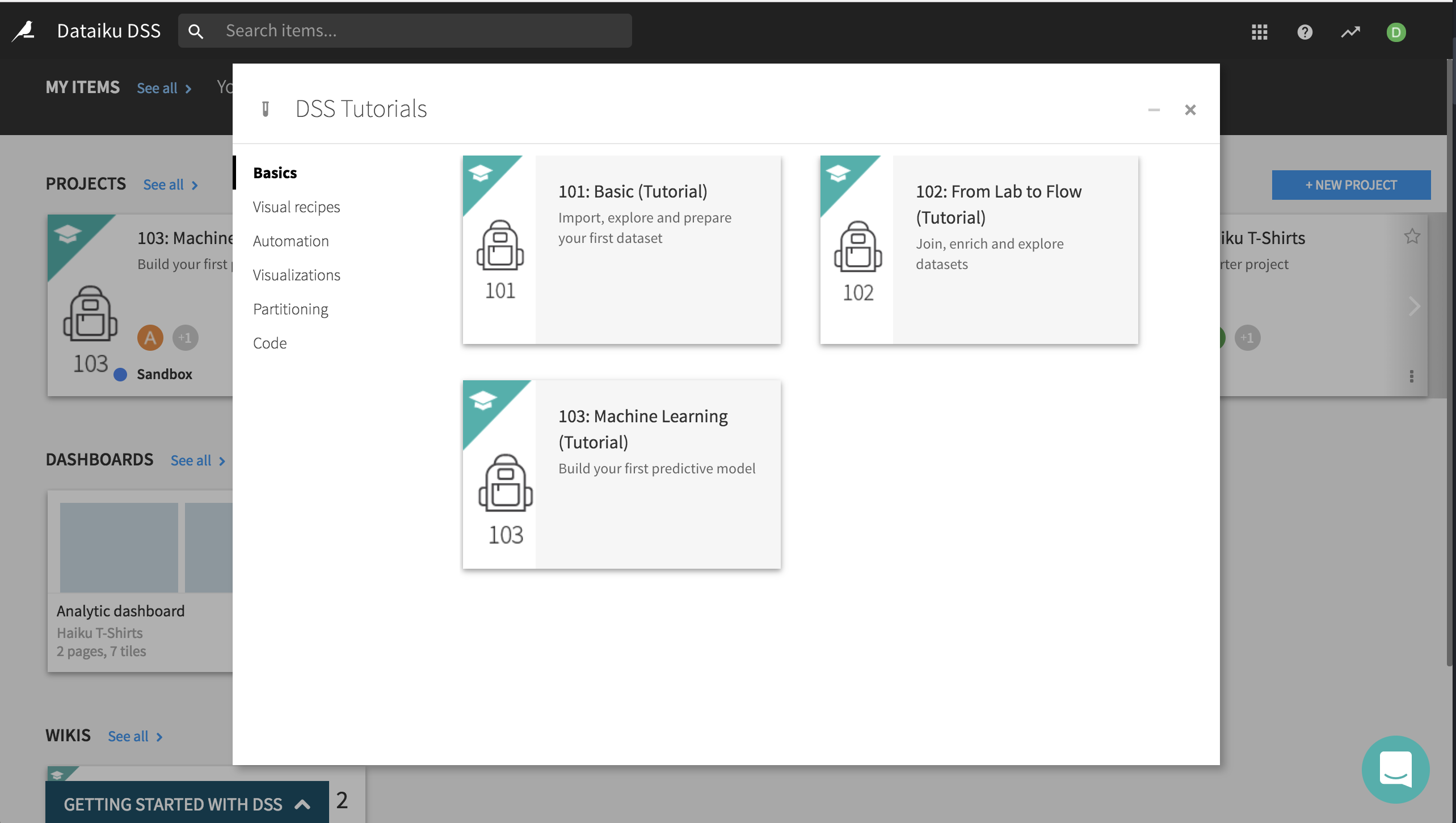1456x823 pixels.
Task: Click Haiku T-Shirts under Analytic dashboard
Action: coord(100,633)
